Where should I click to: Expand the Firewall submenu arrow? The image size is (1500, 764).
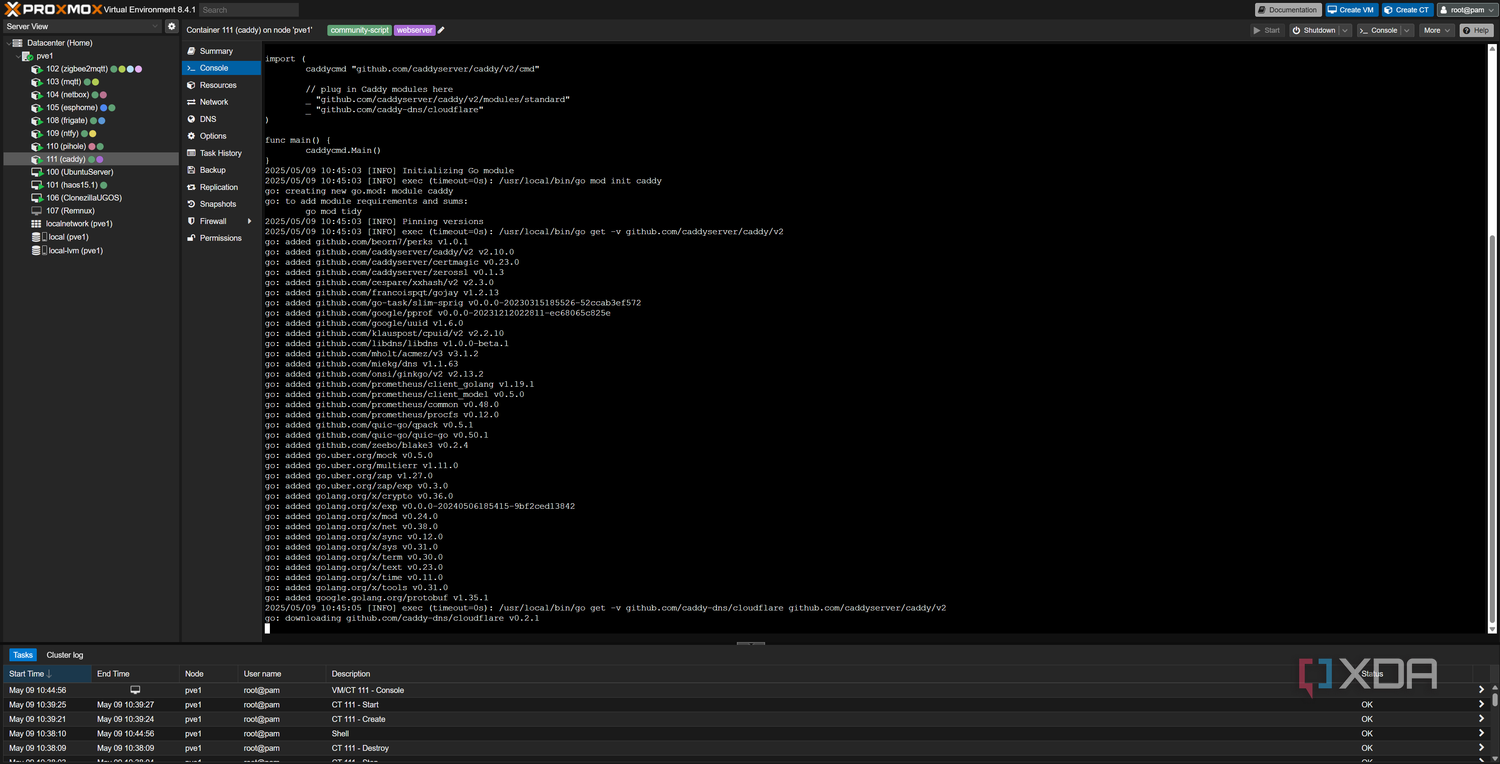(x=250, y=221)
